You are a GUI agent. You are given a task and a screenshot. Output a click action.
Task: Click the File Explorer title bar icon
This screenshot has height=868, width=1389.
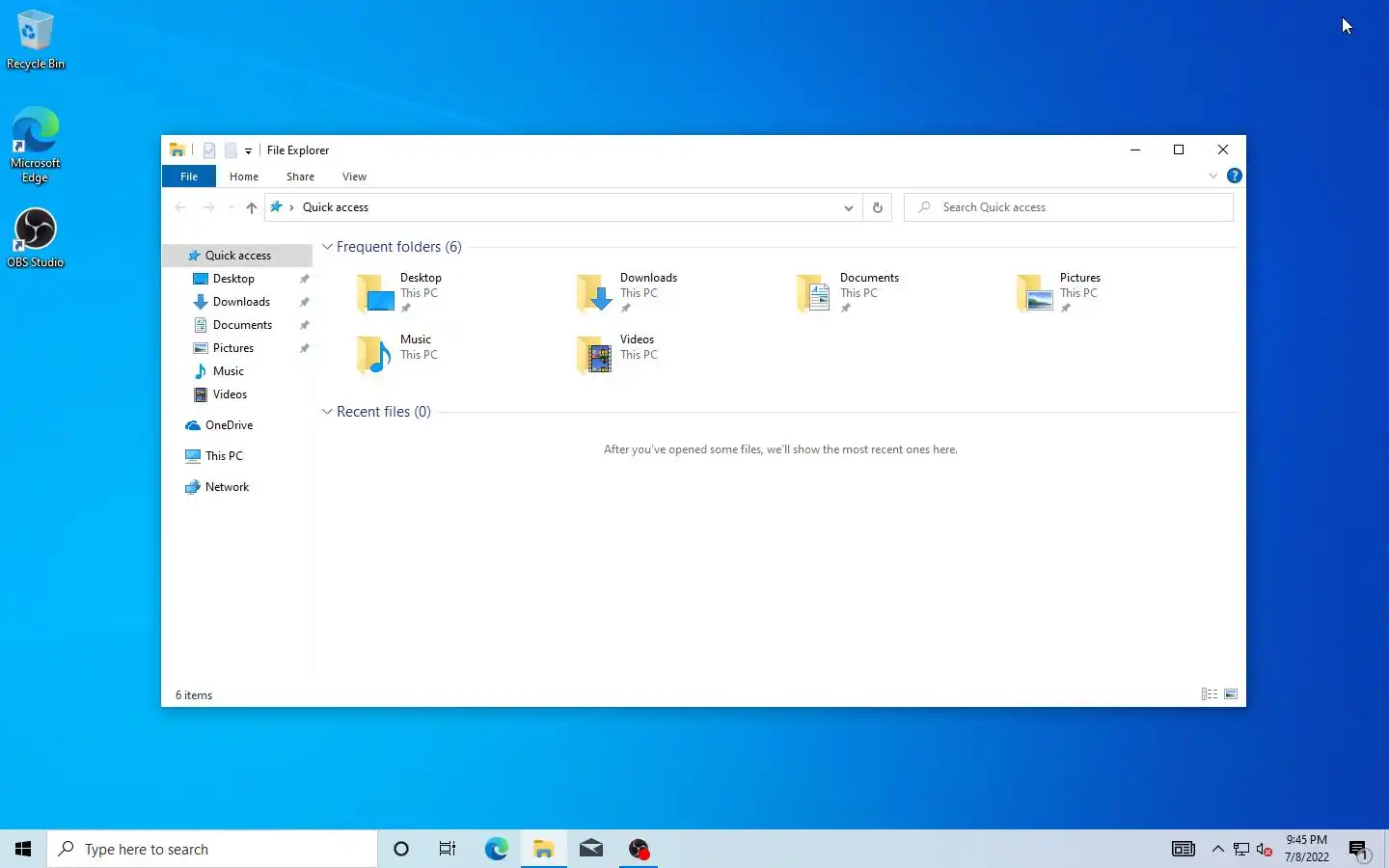177,150
